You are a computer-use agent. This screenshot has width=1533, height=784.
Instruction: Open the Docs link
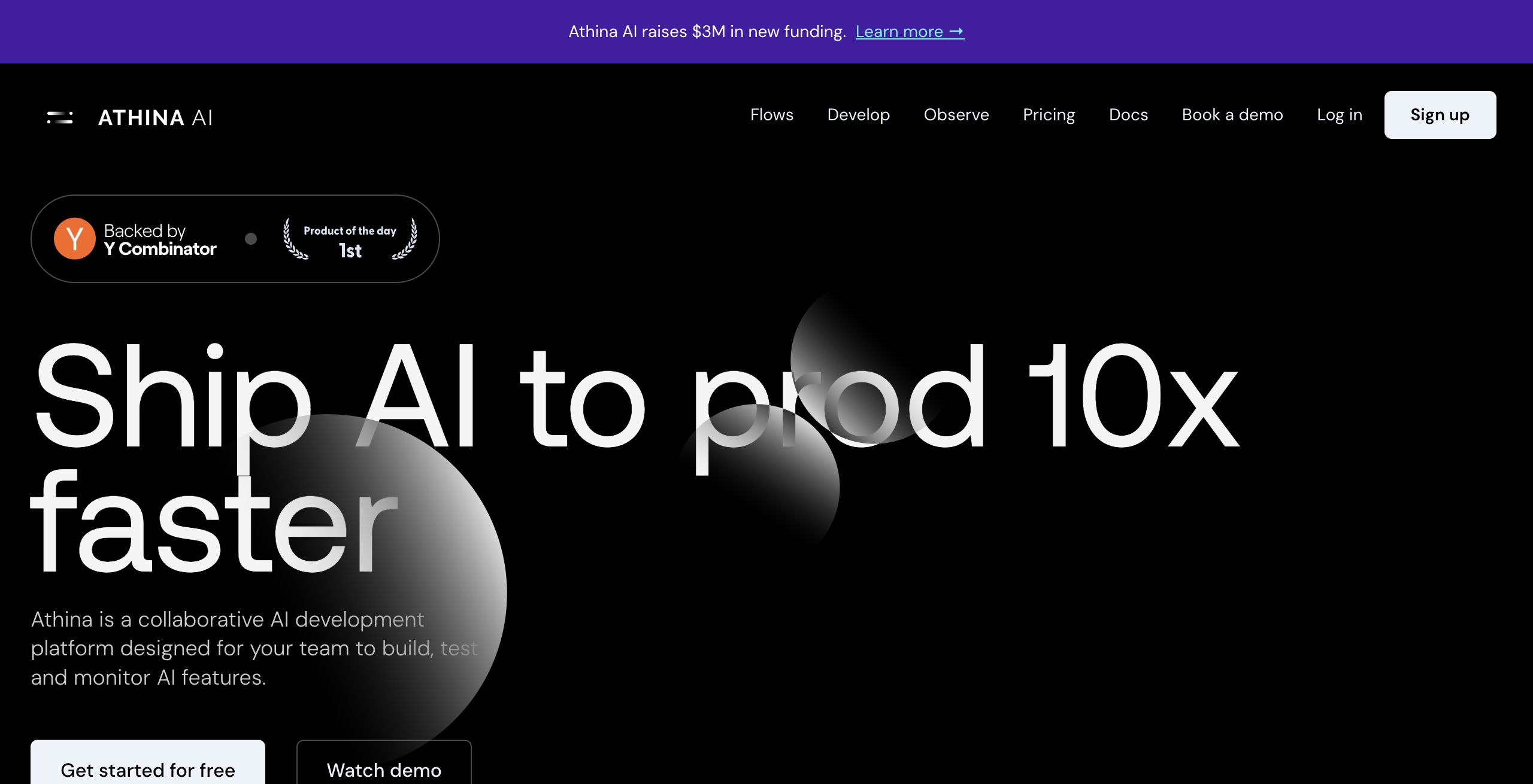(x=1129, y=115)
